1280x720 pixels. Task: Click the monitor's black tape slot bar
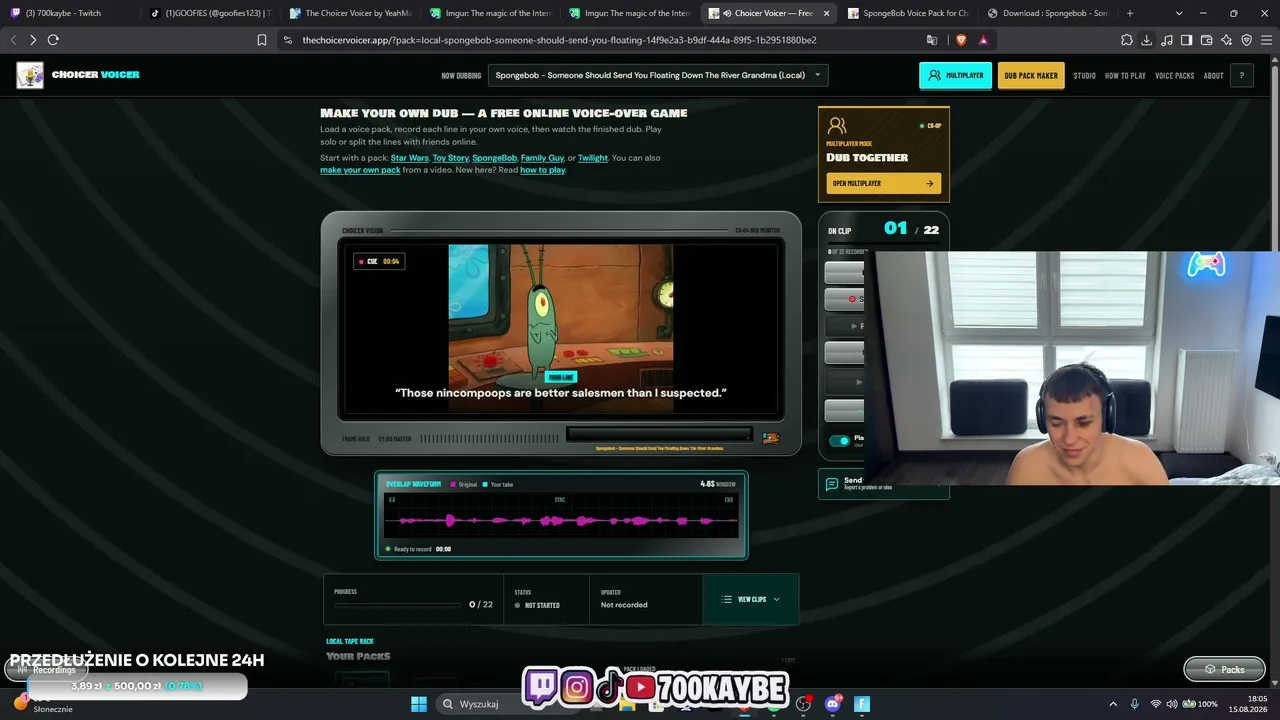[659, 434]
